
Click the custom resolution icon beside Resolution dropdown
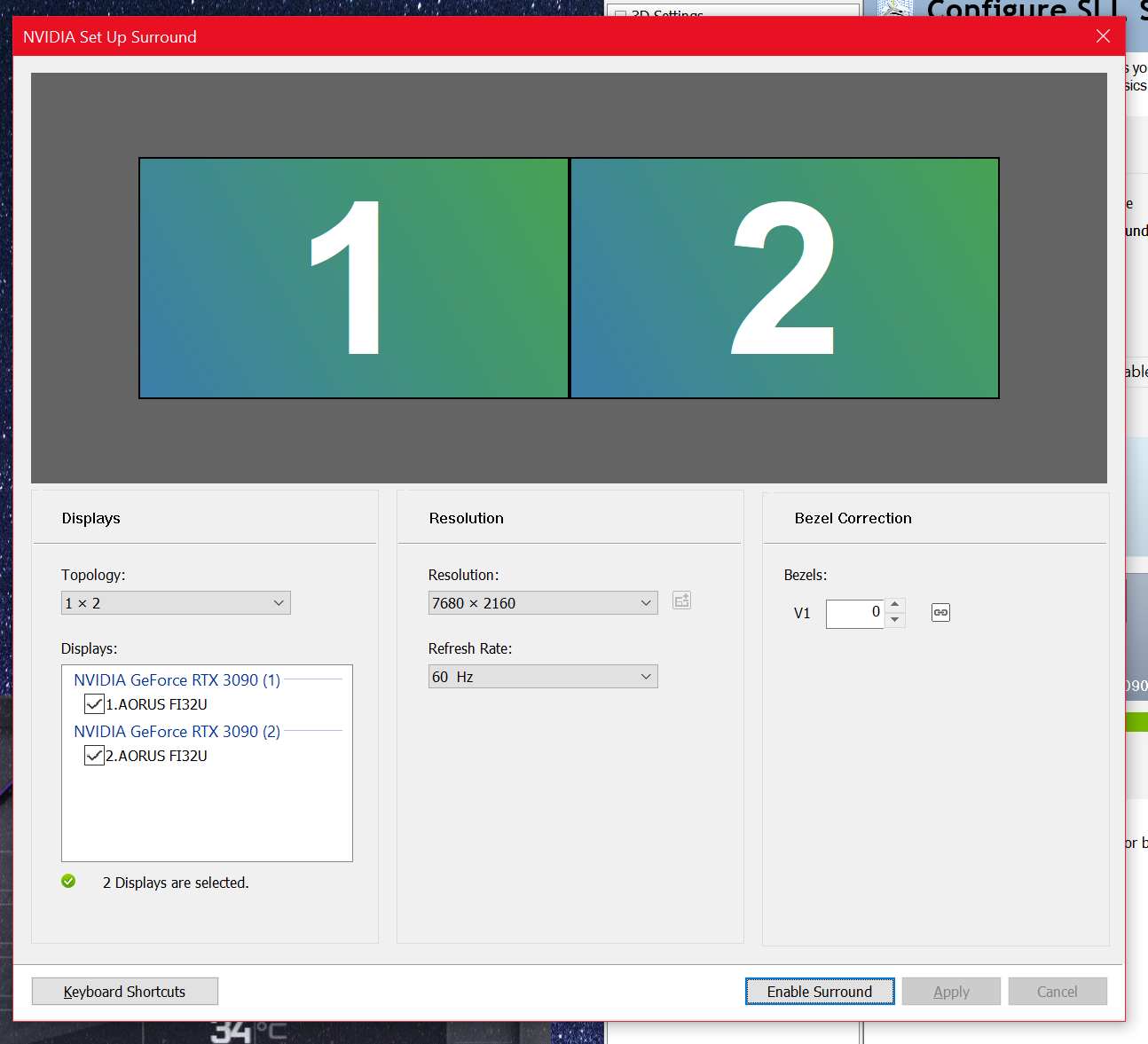coord(681,600)
